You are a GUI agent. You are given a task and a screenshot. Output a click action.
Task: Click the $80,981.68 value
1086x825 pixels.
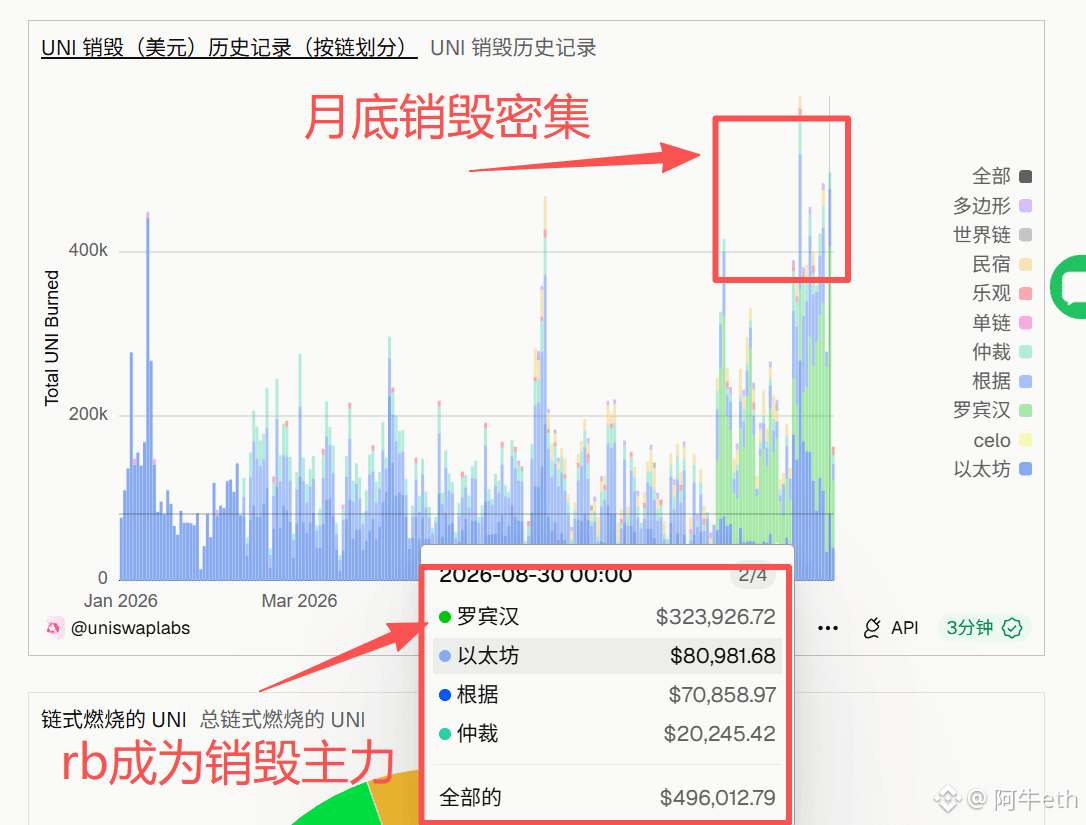[722, 655]
